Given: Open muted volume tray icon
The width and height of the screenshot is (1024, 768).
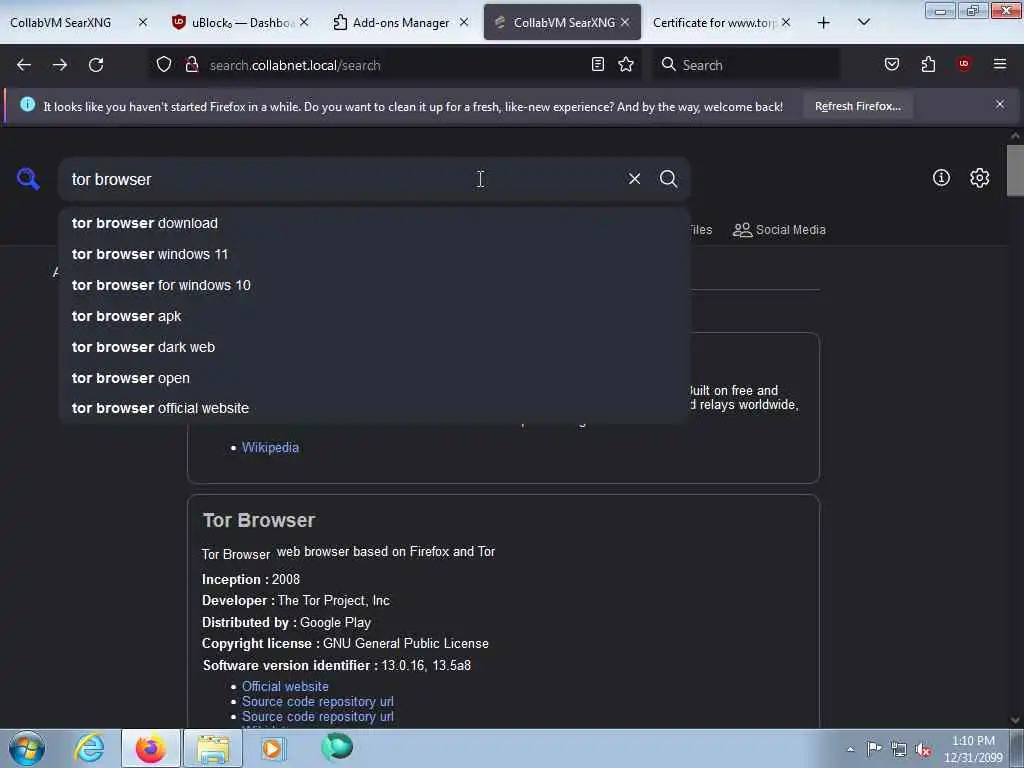Looking at the screenshot, I should (923, 750).
